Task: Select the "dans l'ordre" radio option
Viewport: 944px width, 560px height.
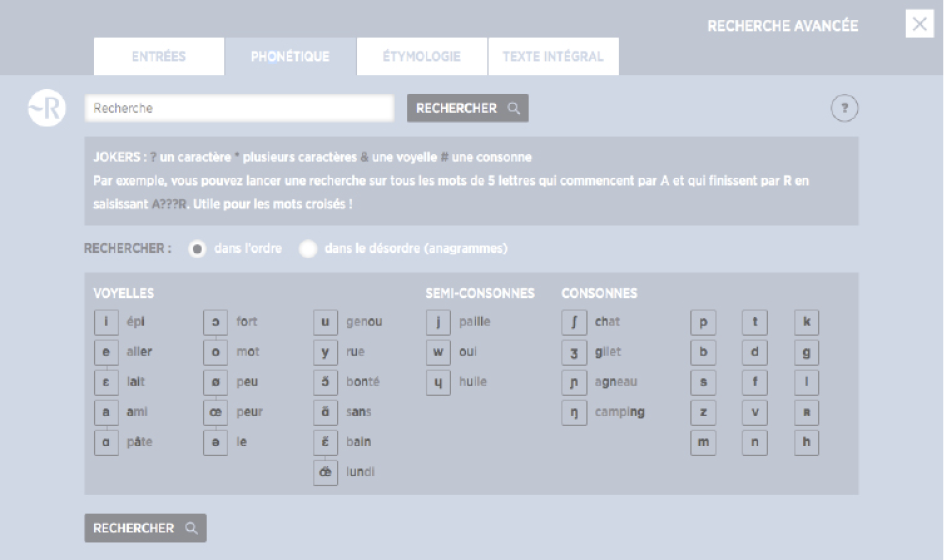Action: coord(198,249)
